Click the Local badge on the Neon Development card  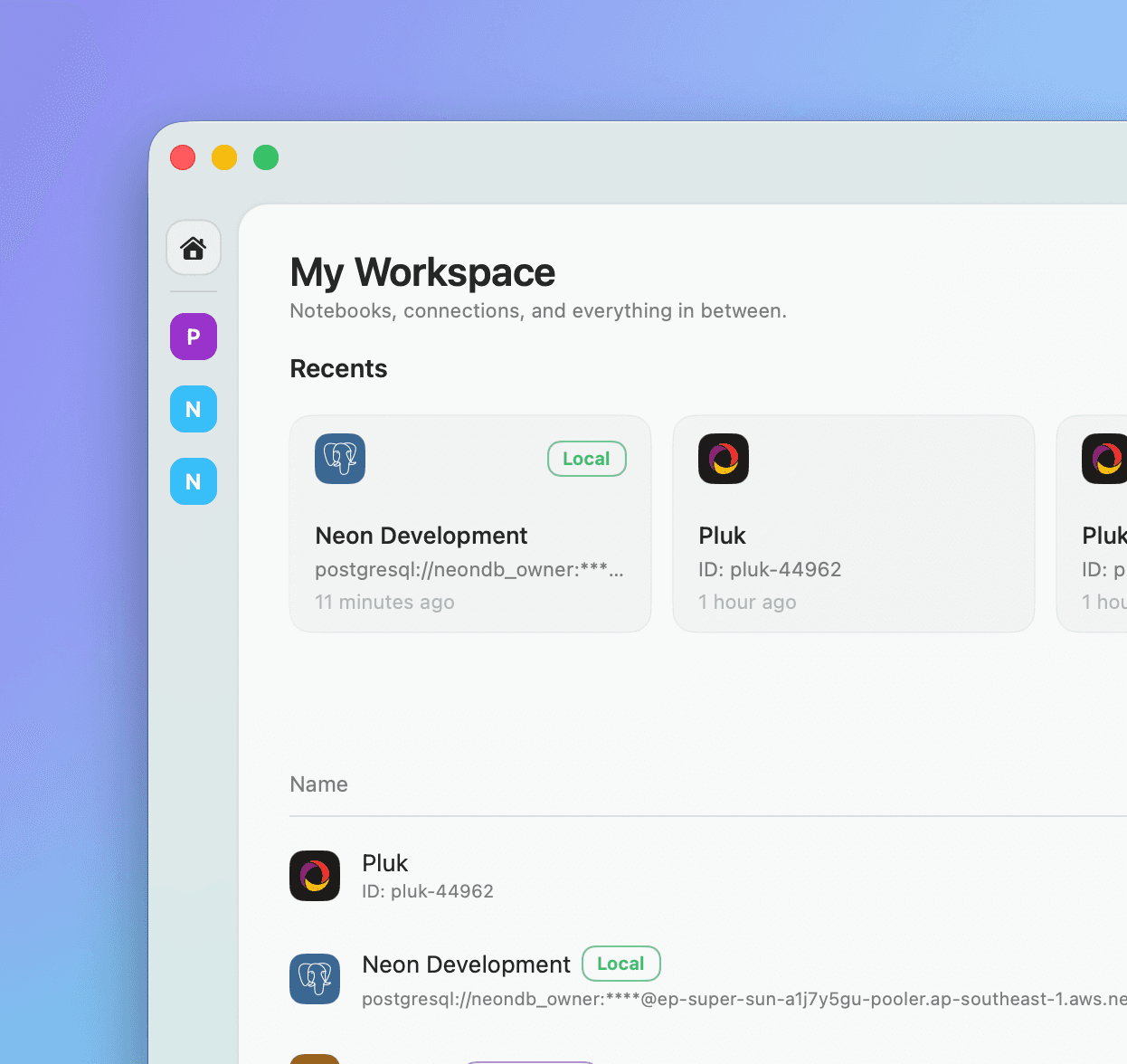tap(586, 459)
